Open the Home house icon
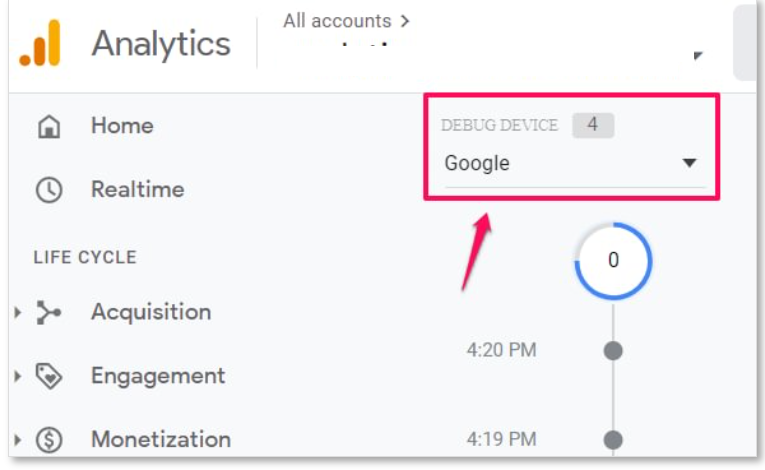Viewport: 765px width, 470px height. [49, 126]
